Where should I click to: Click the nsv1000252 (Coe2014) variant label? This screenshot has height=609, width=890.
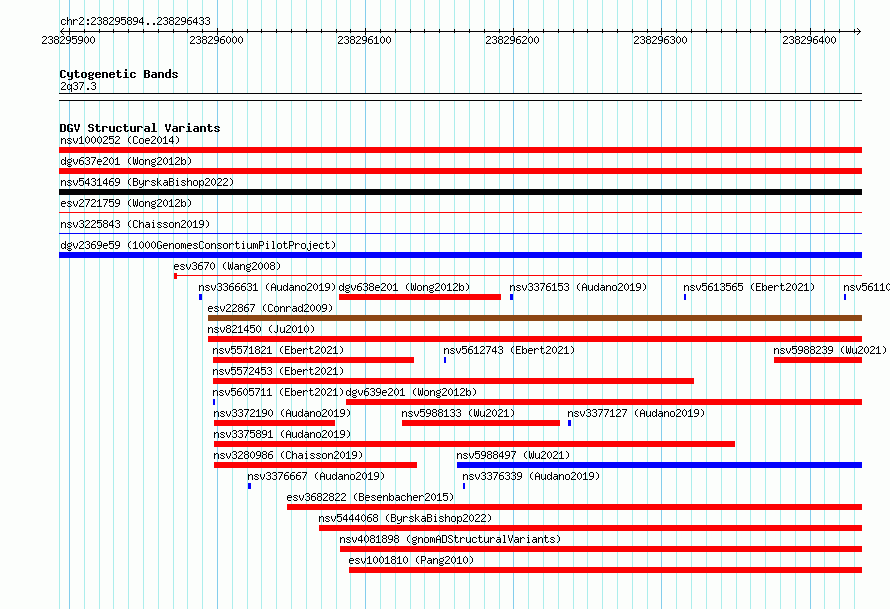120,140
